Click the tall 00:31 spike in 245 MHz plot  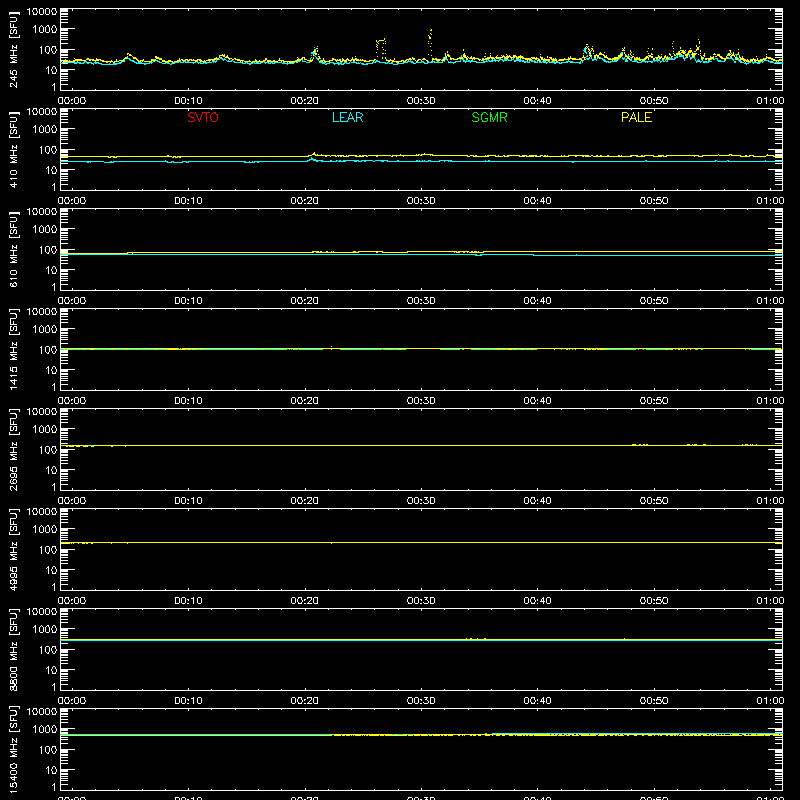(430, 43)
